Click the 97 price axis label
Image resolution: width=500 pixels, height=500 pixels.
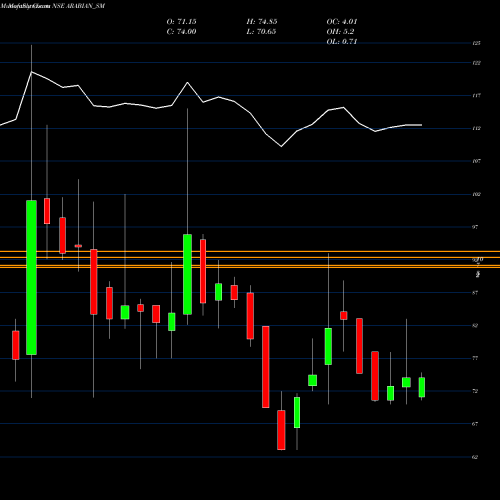click(x=475, y=227)
